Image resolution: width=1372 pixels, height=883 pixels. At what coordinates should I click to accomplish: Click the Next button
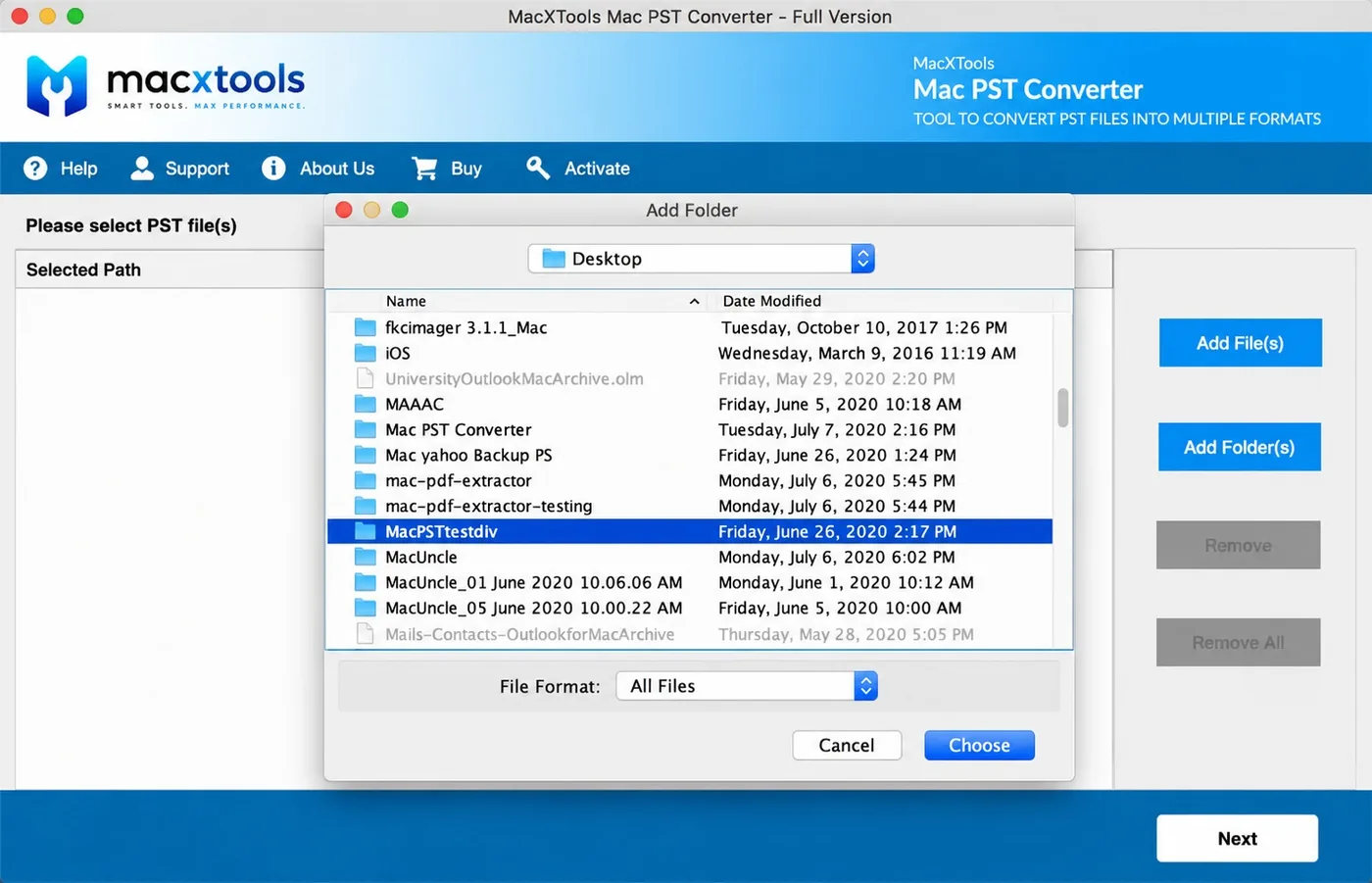click(1237, 838)
